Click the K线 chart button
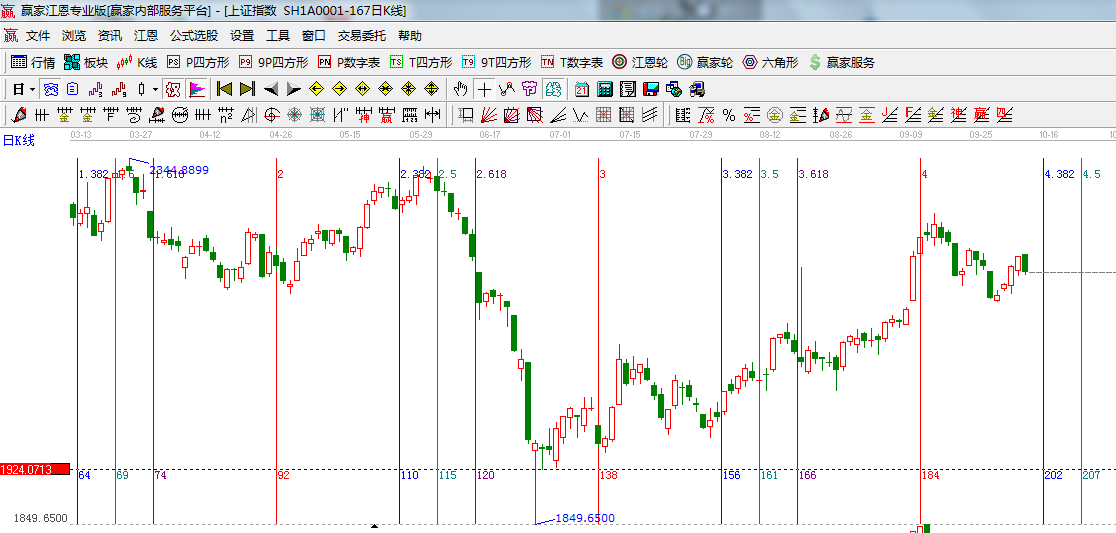 click(137, 62)
